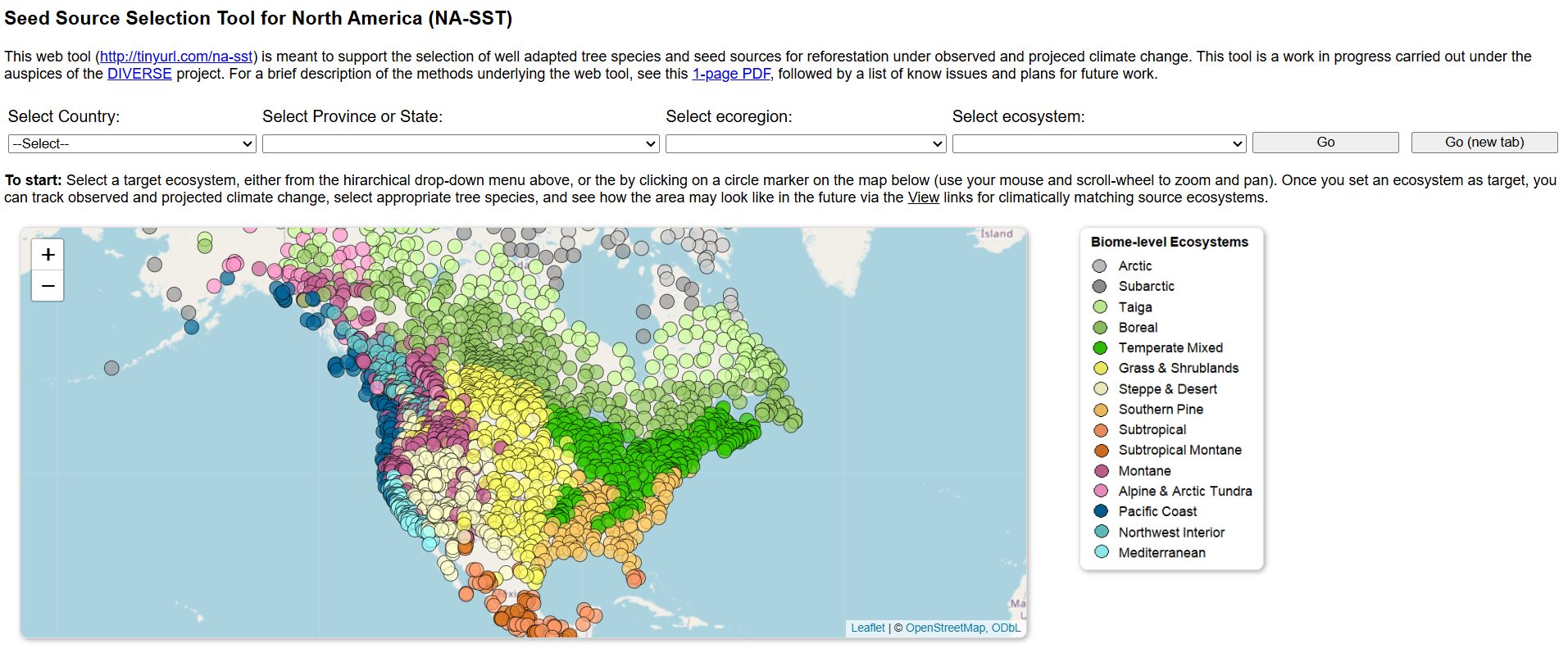This screenshot has height=662, width=1568.
Task: Open the OpenStreetMap, ODbL attribution link
Action: [962, 628]
